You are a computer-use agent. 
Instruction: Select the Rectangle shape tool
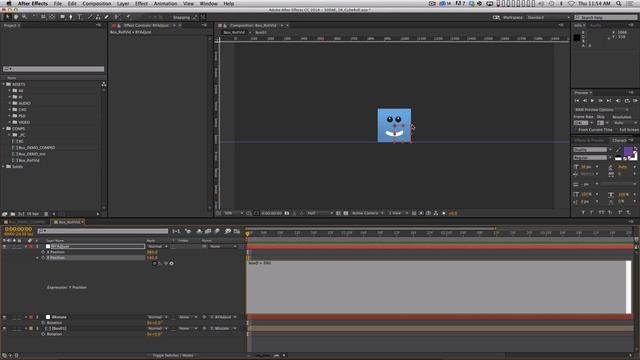click(x=62, y=17)
